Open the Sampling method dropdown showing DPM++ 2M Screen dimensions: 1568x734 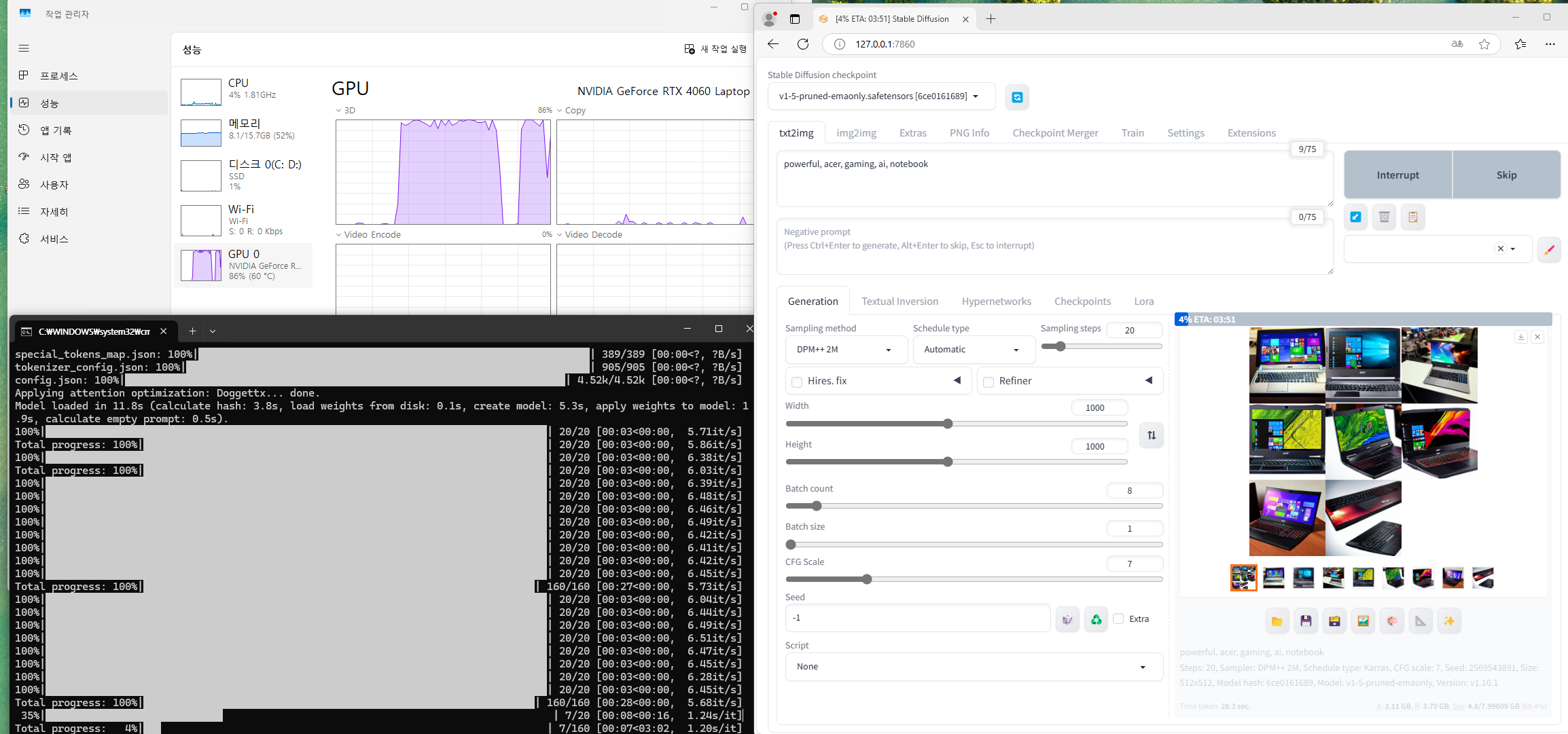(x=846, y=350)
